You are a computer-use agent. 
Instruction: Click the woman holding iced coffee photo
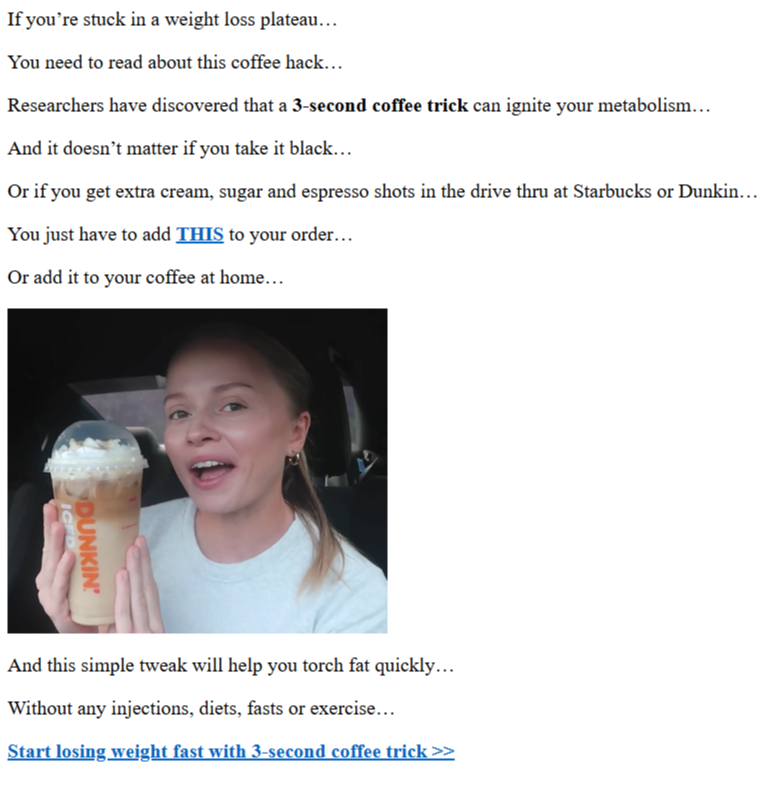(197, 471)
